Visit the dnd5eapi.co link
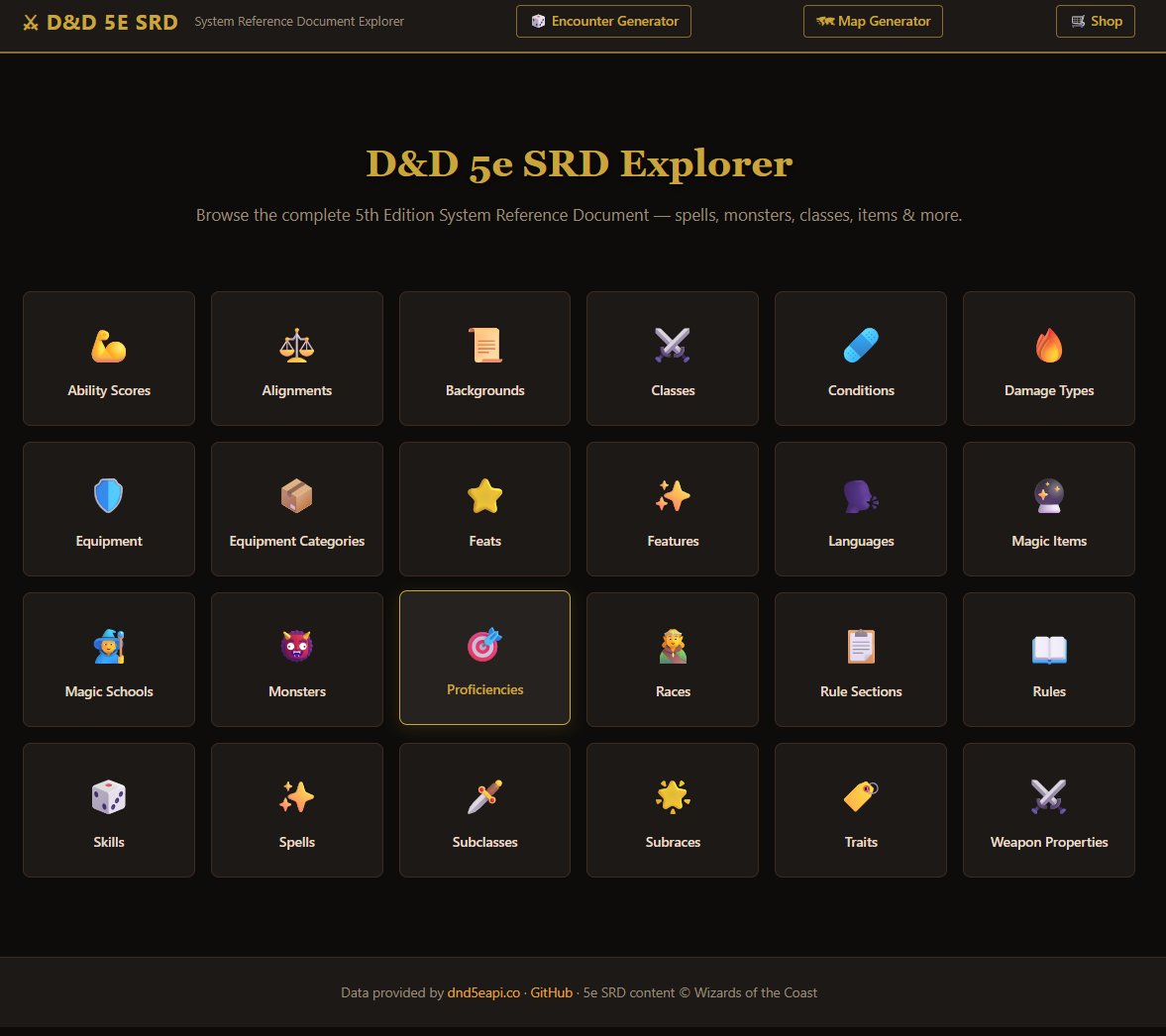 [x=483, y=992]
